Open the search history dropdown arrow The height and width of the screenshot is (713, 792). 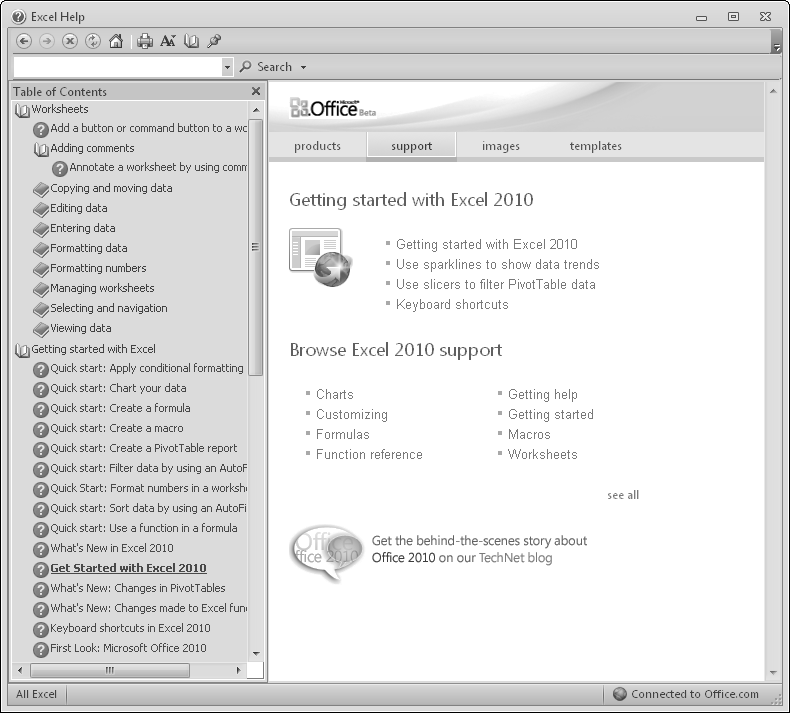(227, 67)
